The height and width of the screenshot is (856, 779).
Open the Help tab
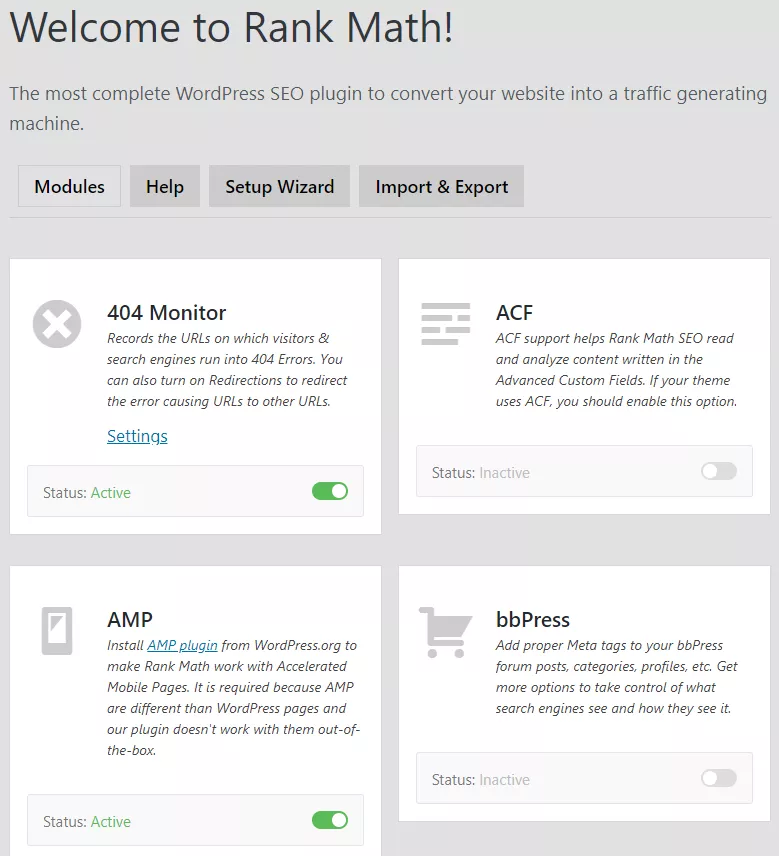click(x=165, y=186)
